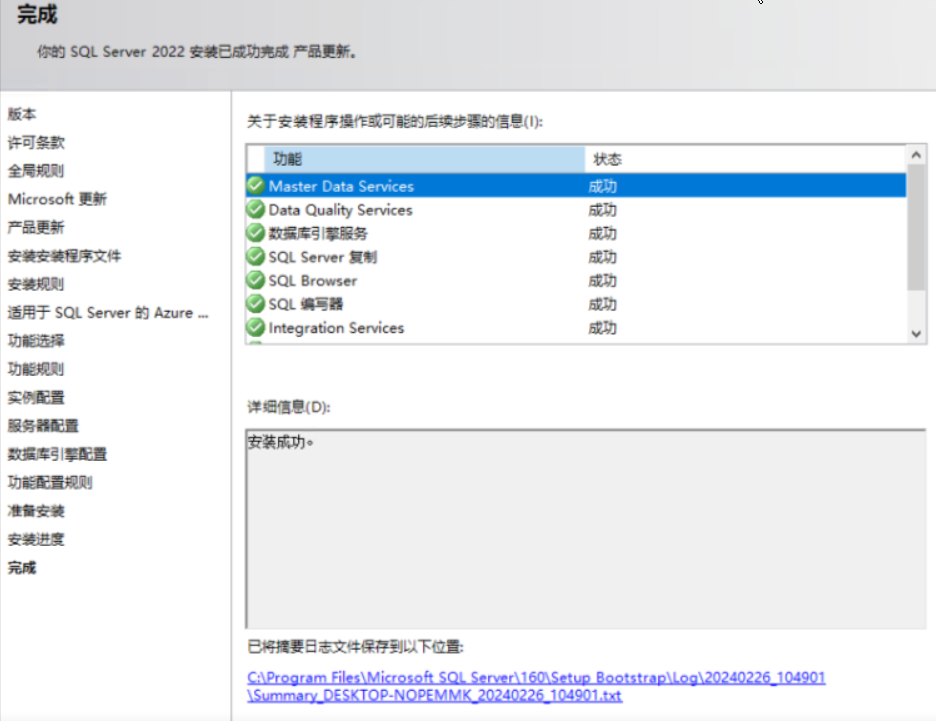Click the 安装规则 sidebar step
936x721 pixels.
tap(36, 284)
